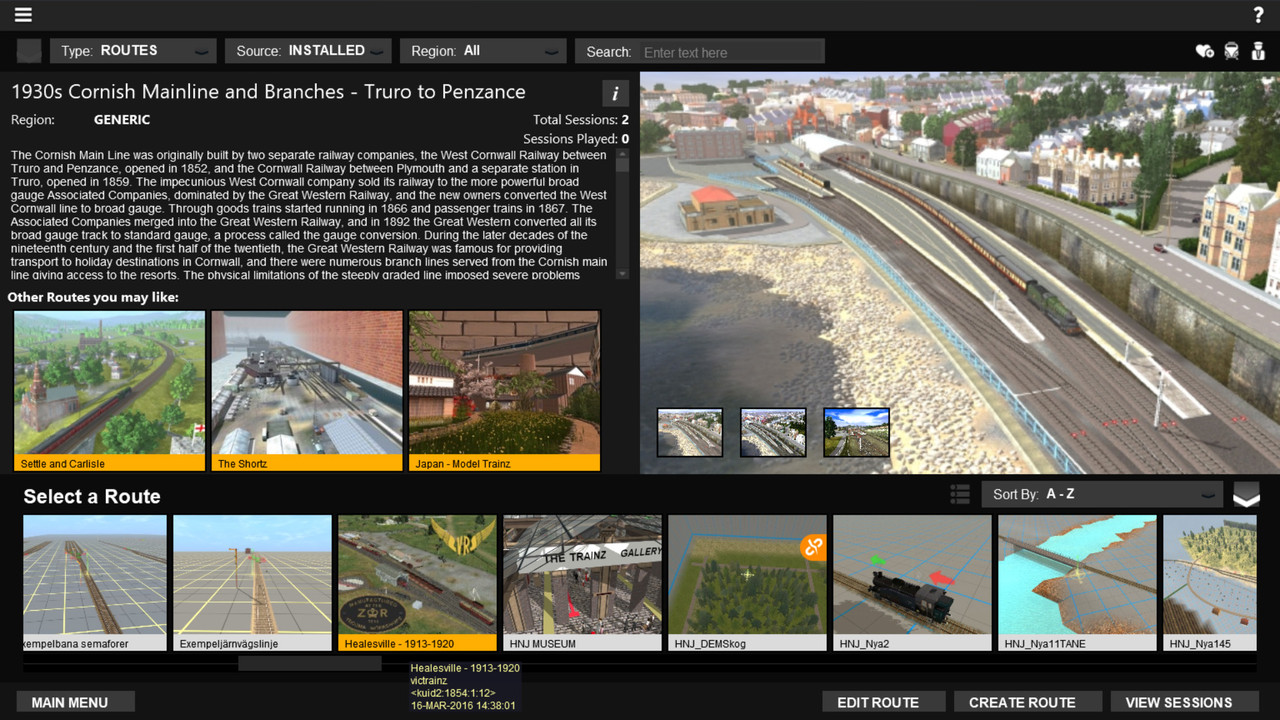Click the 'GENERIC' region value
The height and width of the screenshot is (720, 1280).
pos(122,120)
